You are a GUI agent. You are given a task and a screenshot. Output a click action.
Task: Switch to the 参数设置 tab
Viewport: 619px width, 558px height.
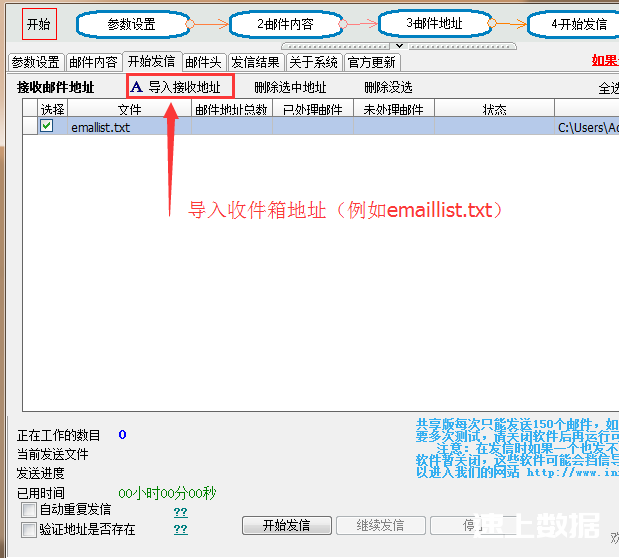click(36, 62)
